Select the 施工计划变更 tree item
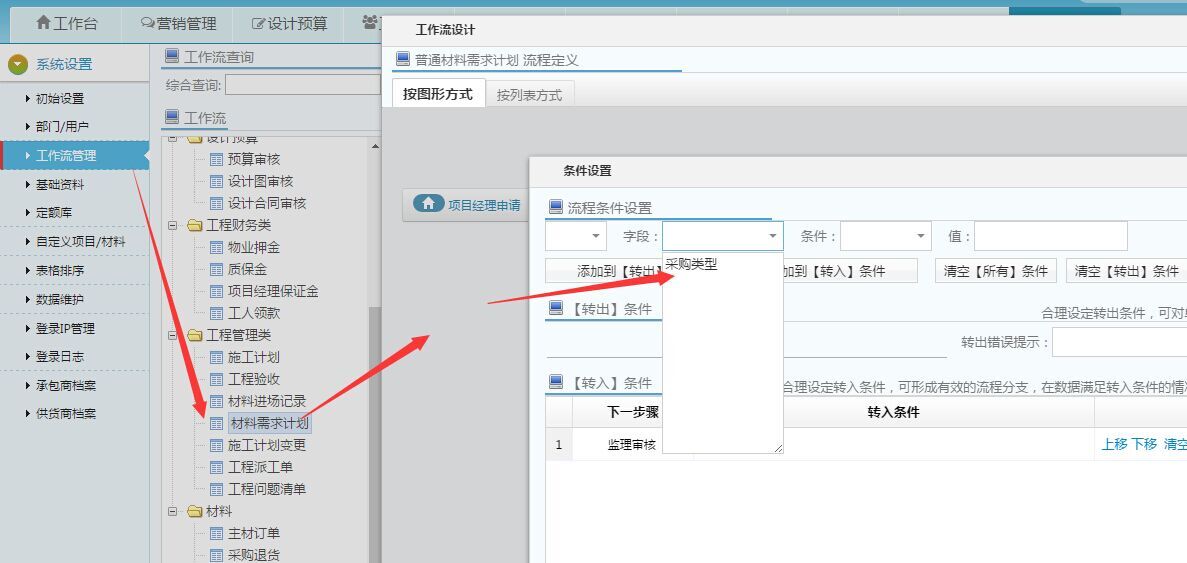 click(x=267, y=445)
